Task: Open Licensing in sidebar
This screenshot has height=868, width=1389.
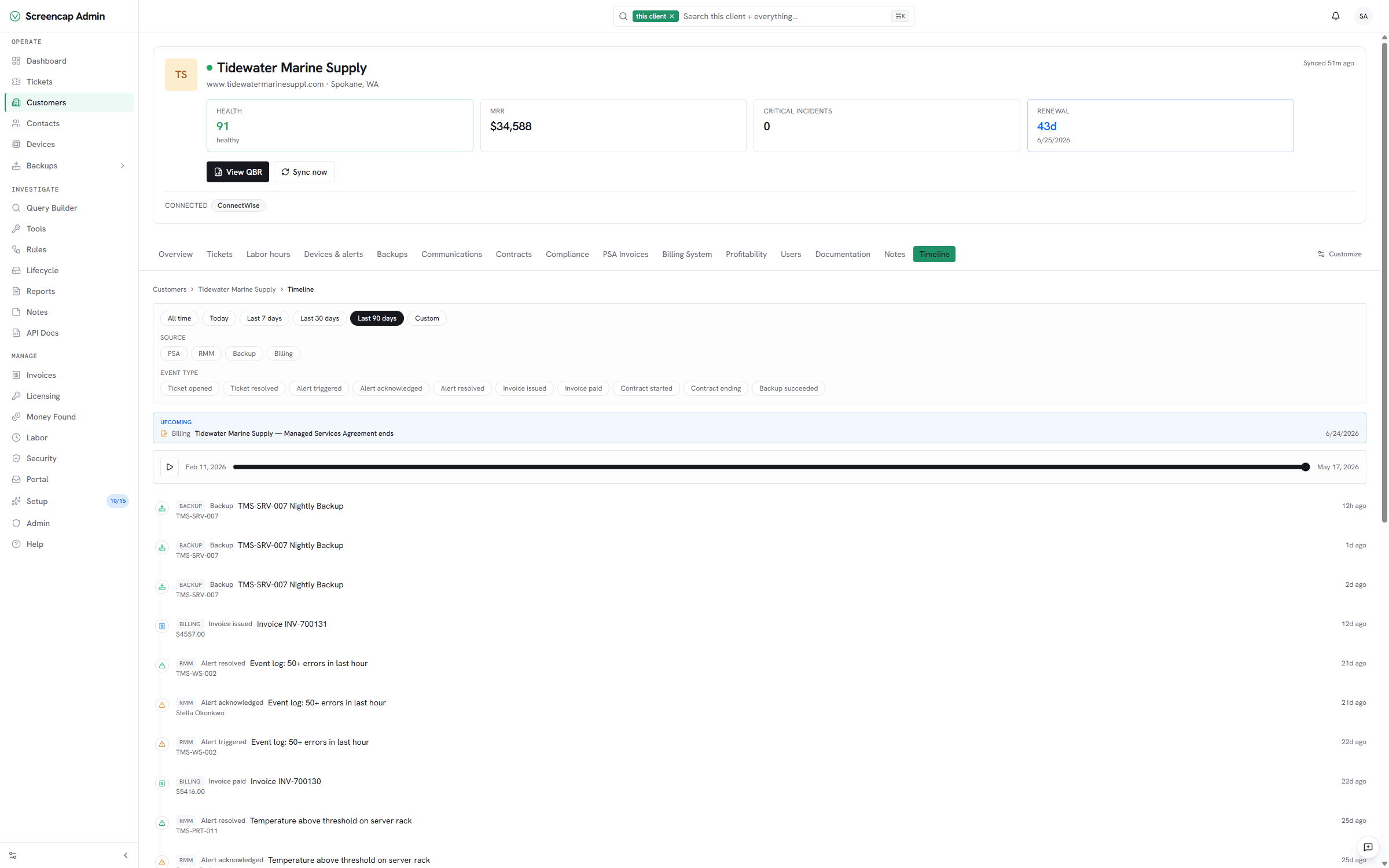Action: [69, 396]
